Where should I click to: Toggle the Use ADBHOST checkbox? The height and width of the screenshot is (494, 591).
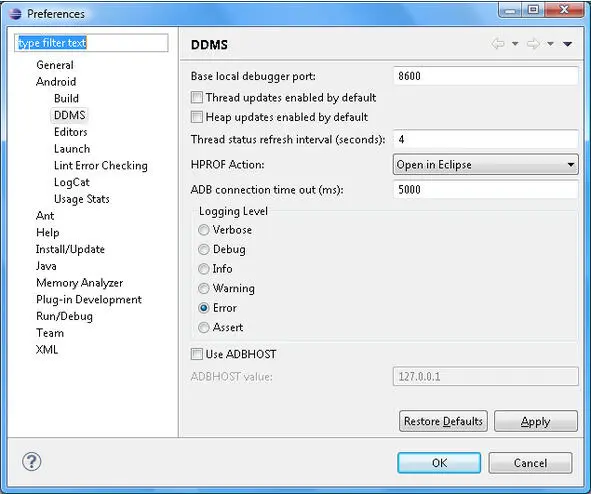(196, 354)
